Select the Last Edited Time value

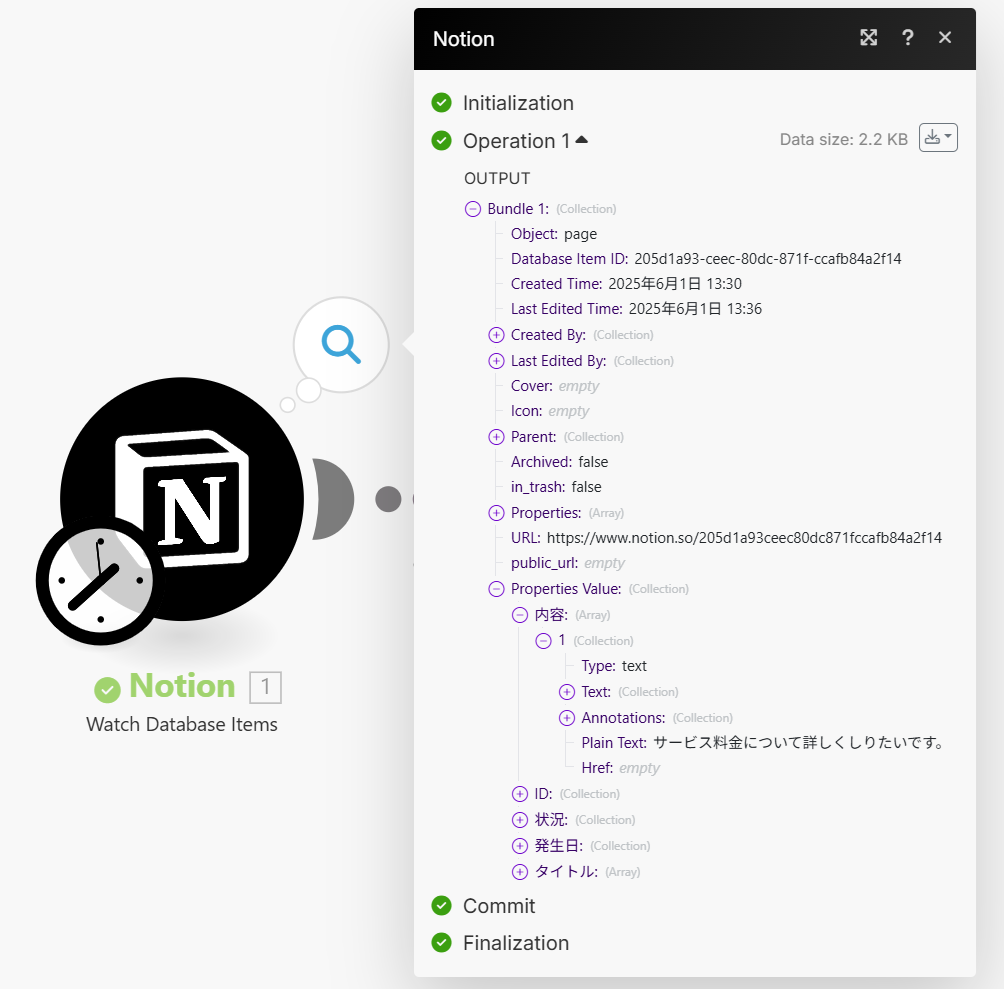tap(695, 309)
